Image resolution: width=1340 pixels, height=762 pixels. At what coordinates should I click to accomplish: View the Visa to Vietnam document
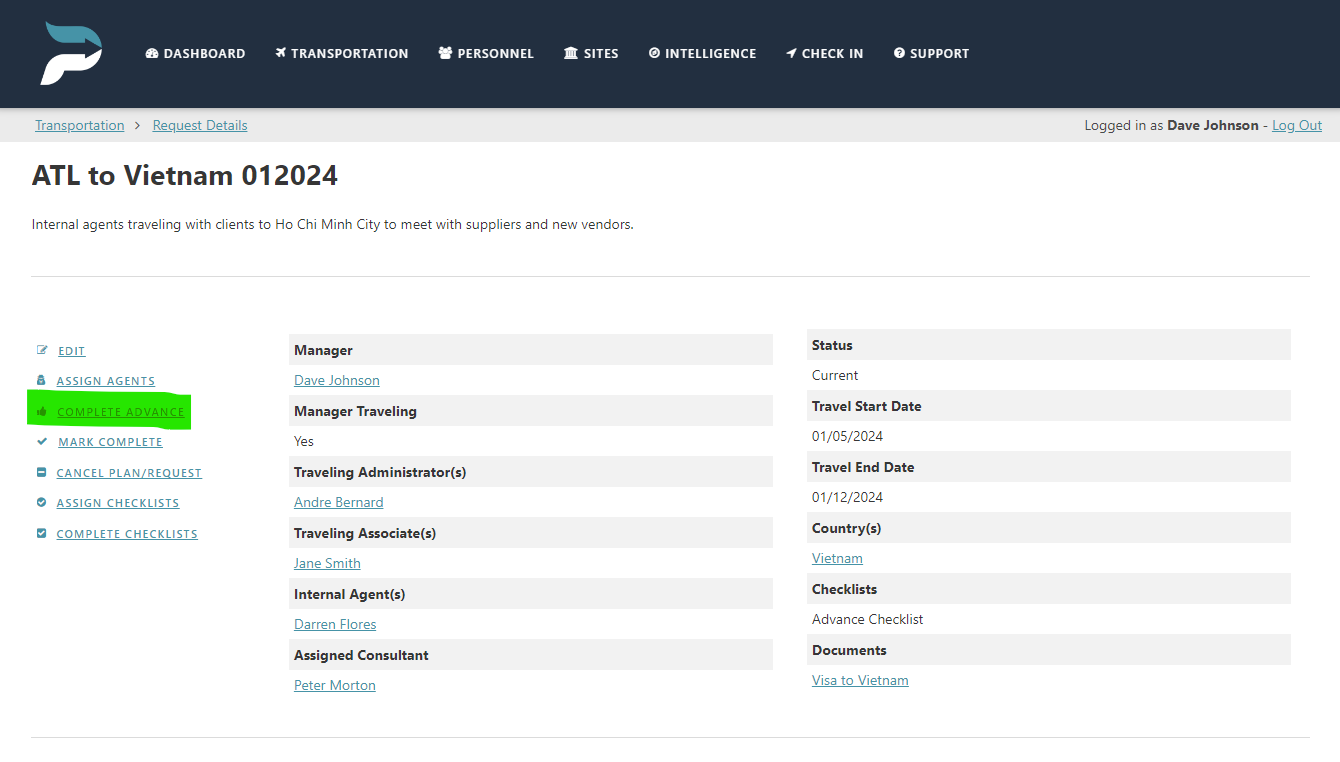(859, 680)
